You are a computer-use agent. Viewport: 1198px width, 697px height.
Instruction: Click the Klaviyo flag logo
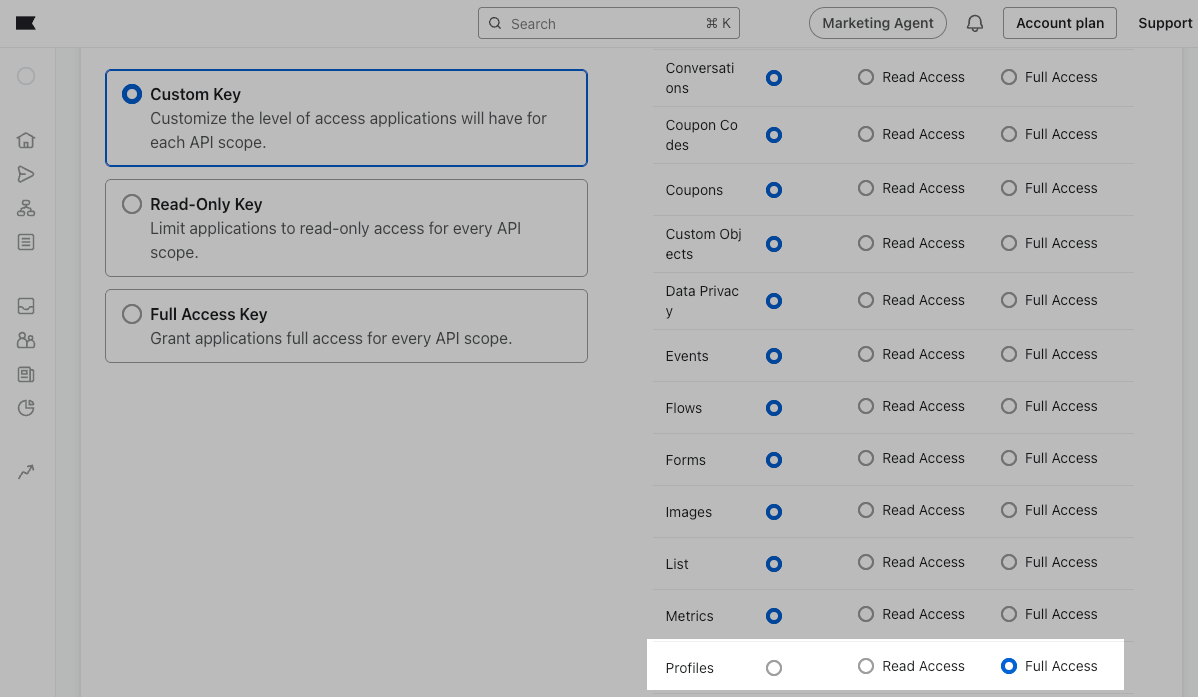tap(26, 23)
